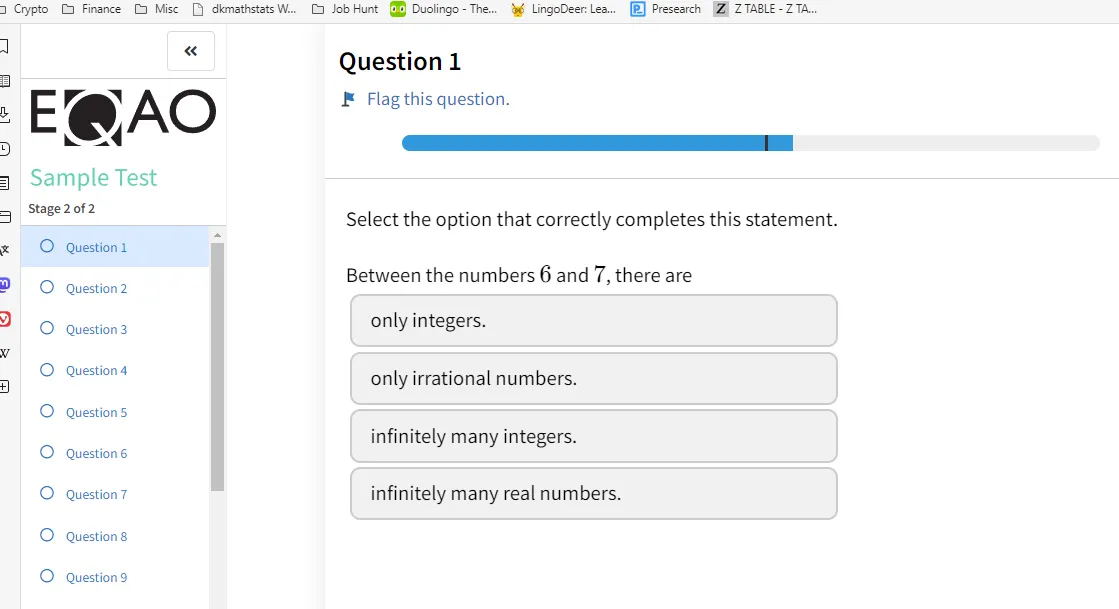Open the Job Hunt bookmarks folder
The image size is (1119, 609).
tap(345, 9)
